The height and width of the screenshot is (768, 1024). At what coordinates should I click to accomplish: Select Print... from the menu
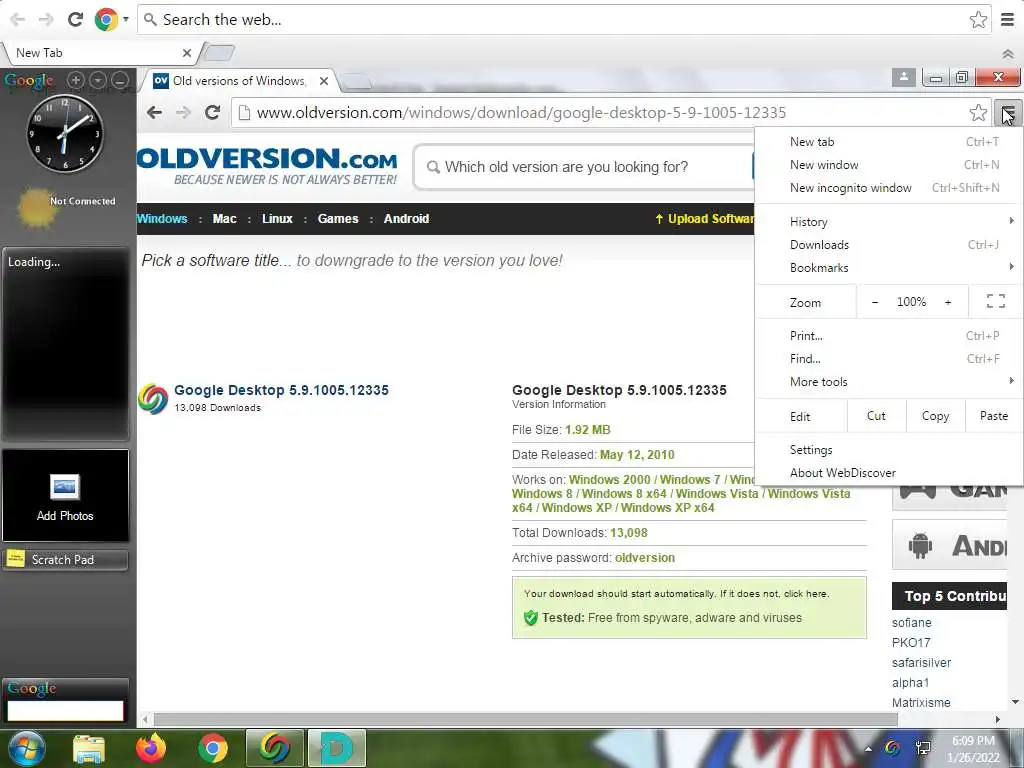tap(889, 335)
